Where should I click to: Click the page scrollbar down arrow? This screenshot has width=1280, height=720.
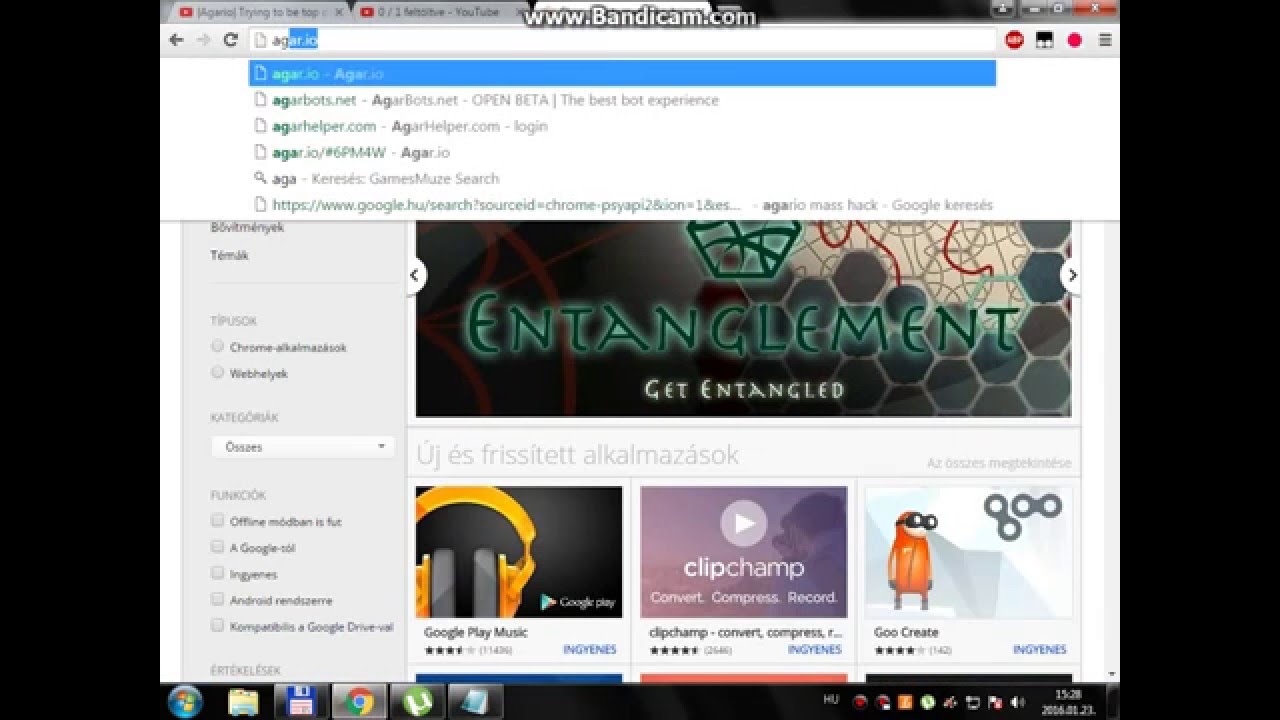[x=1112, y=675]
